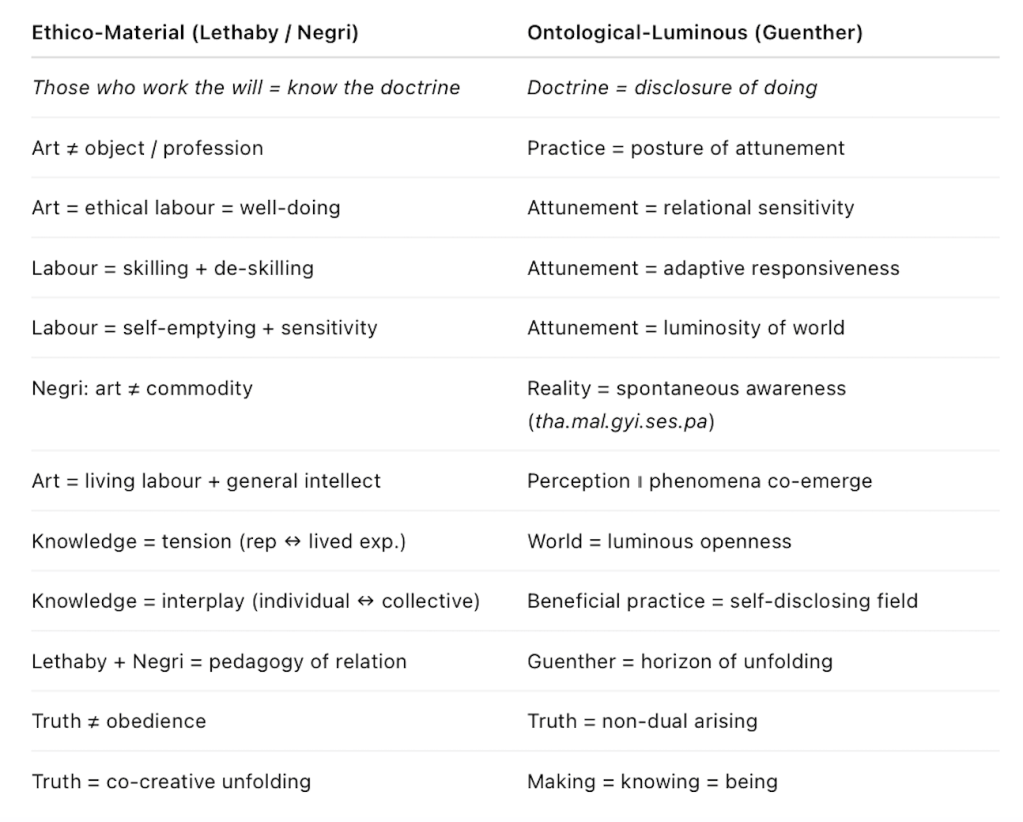The height and width of the screenshot is (822, 1023).
Task: Click 'World = luminous openness' cell
Action: (x=659, y=541)
